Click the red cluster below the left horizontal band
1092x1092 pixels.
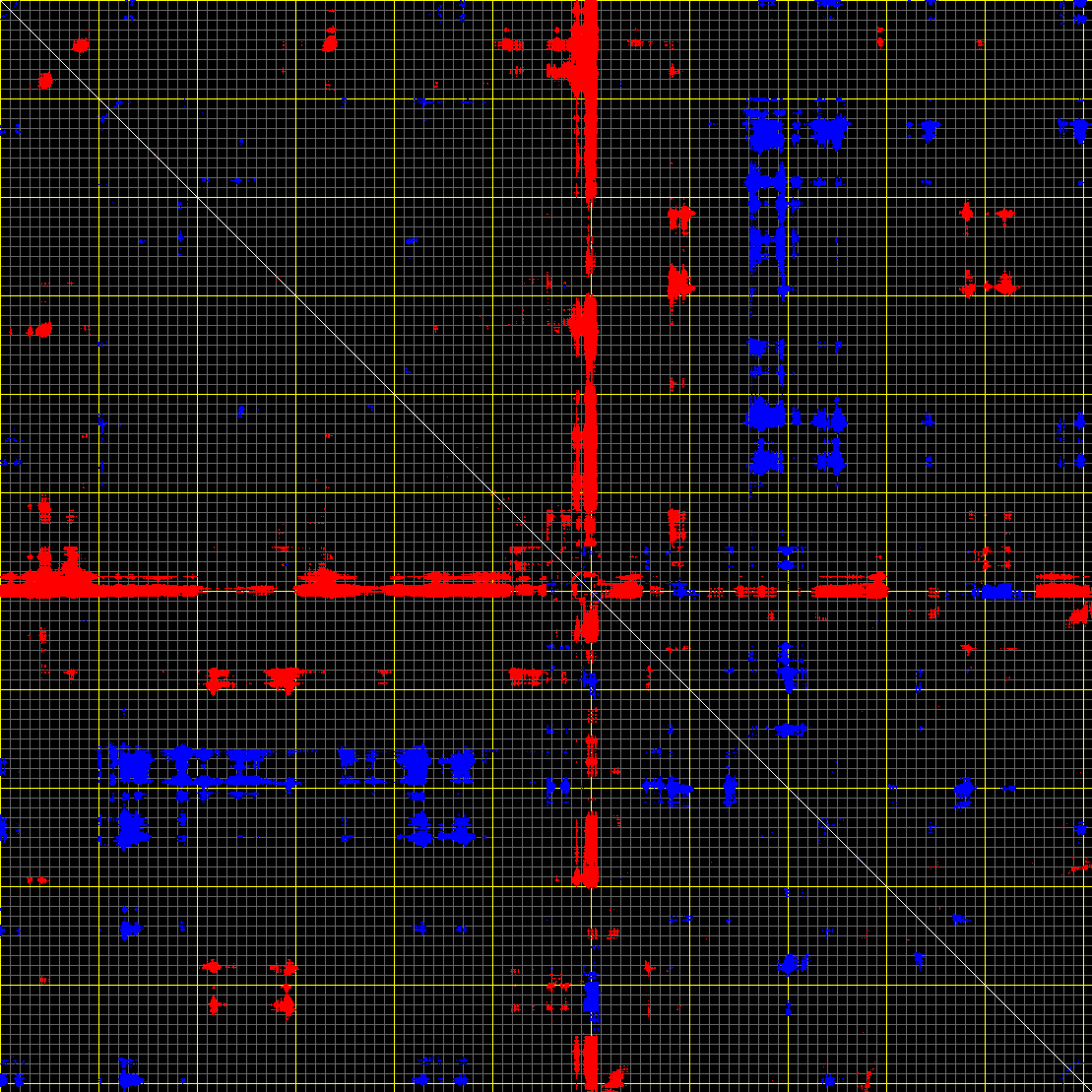(284, 676)
